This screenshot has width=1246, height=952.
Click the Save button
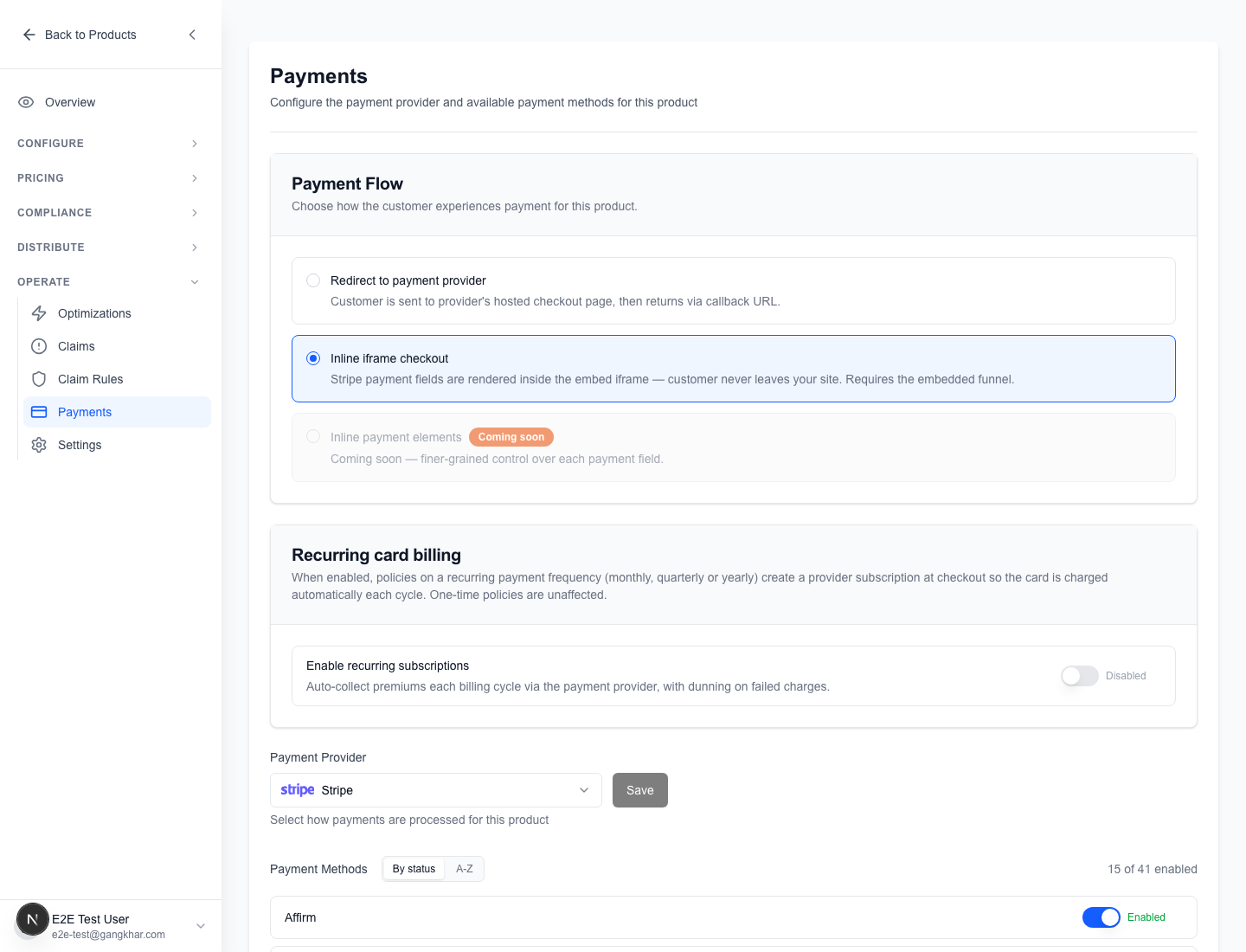[640, 790]
